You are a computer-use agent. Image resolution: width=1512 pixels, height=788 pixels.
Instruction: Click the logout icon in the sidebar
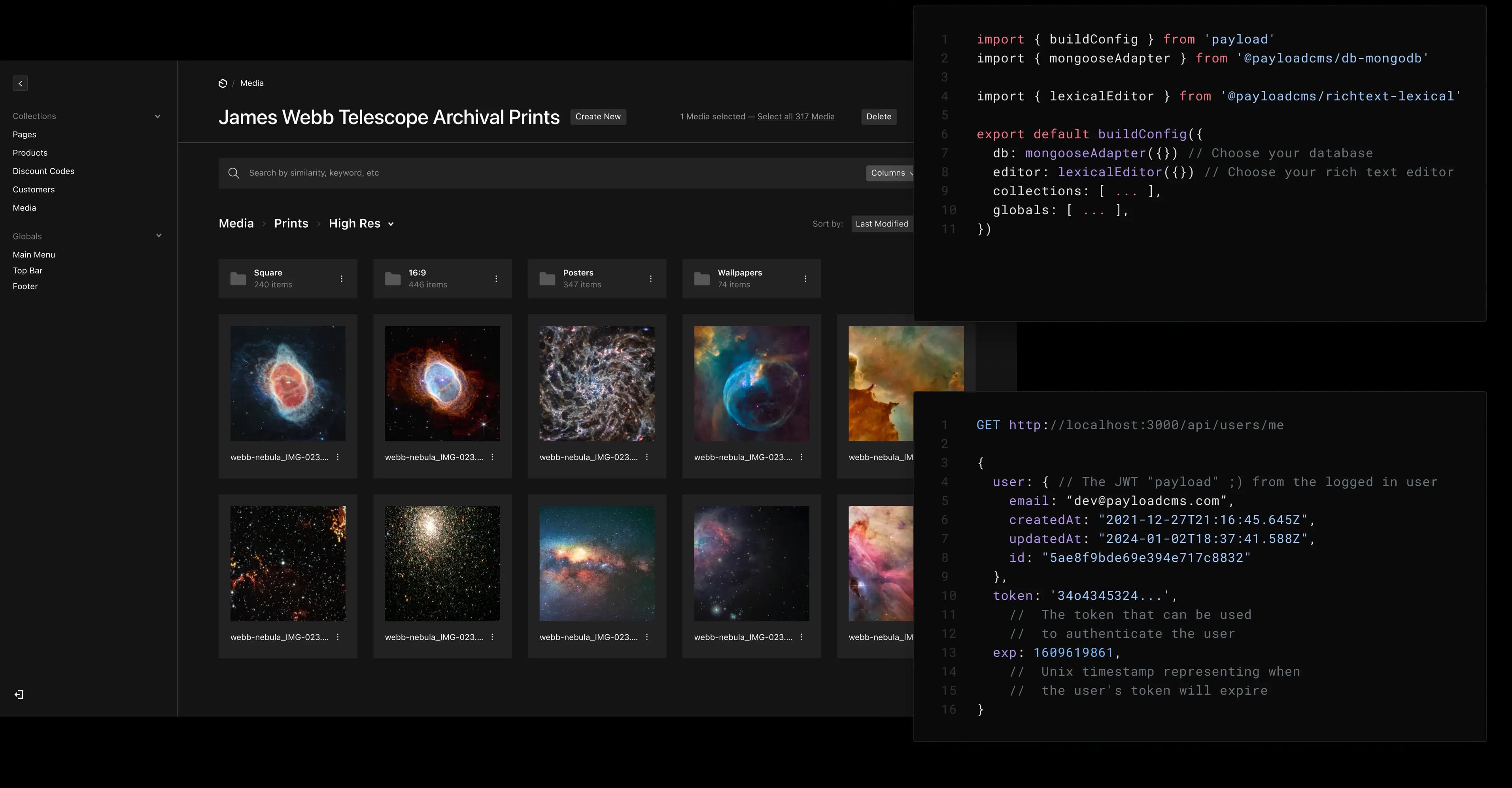19,695
